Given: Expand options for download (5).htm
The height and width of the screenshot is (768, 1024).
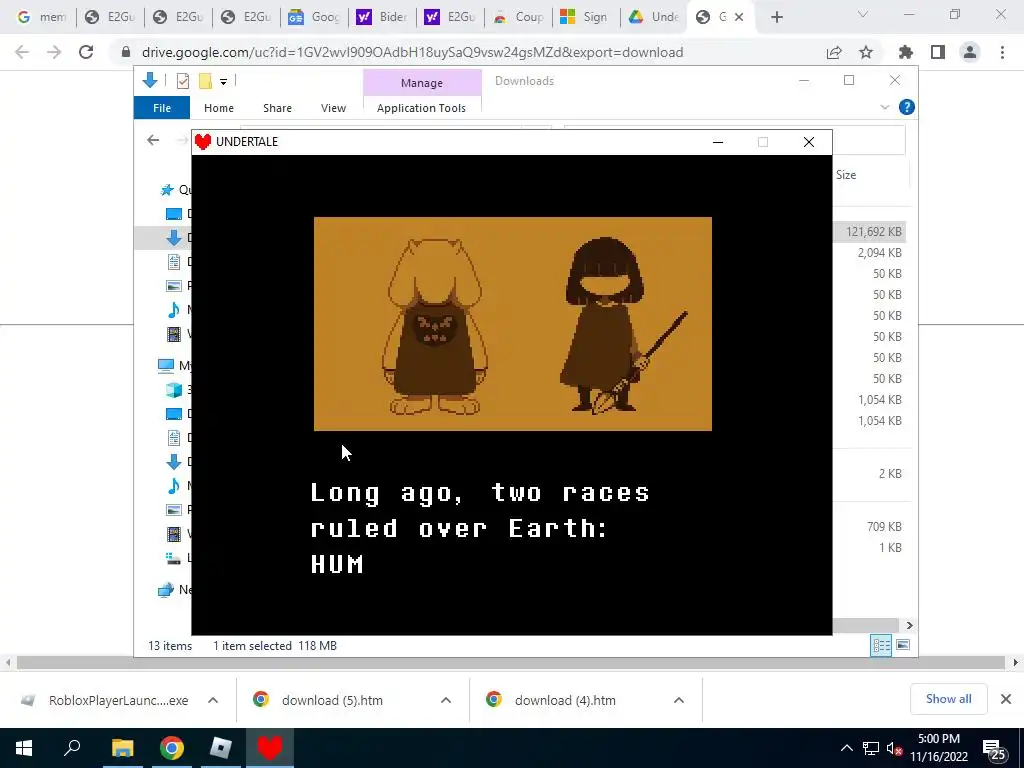Looking at the screenshot, I should (x=446, y=700).
